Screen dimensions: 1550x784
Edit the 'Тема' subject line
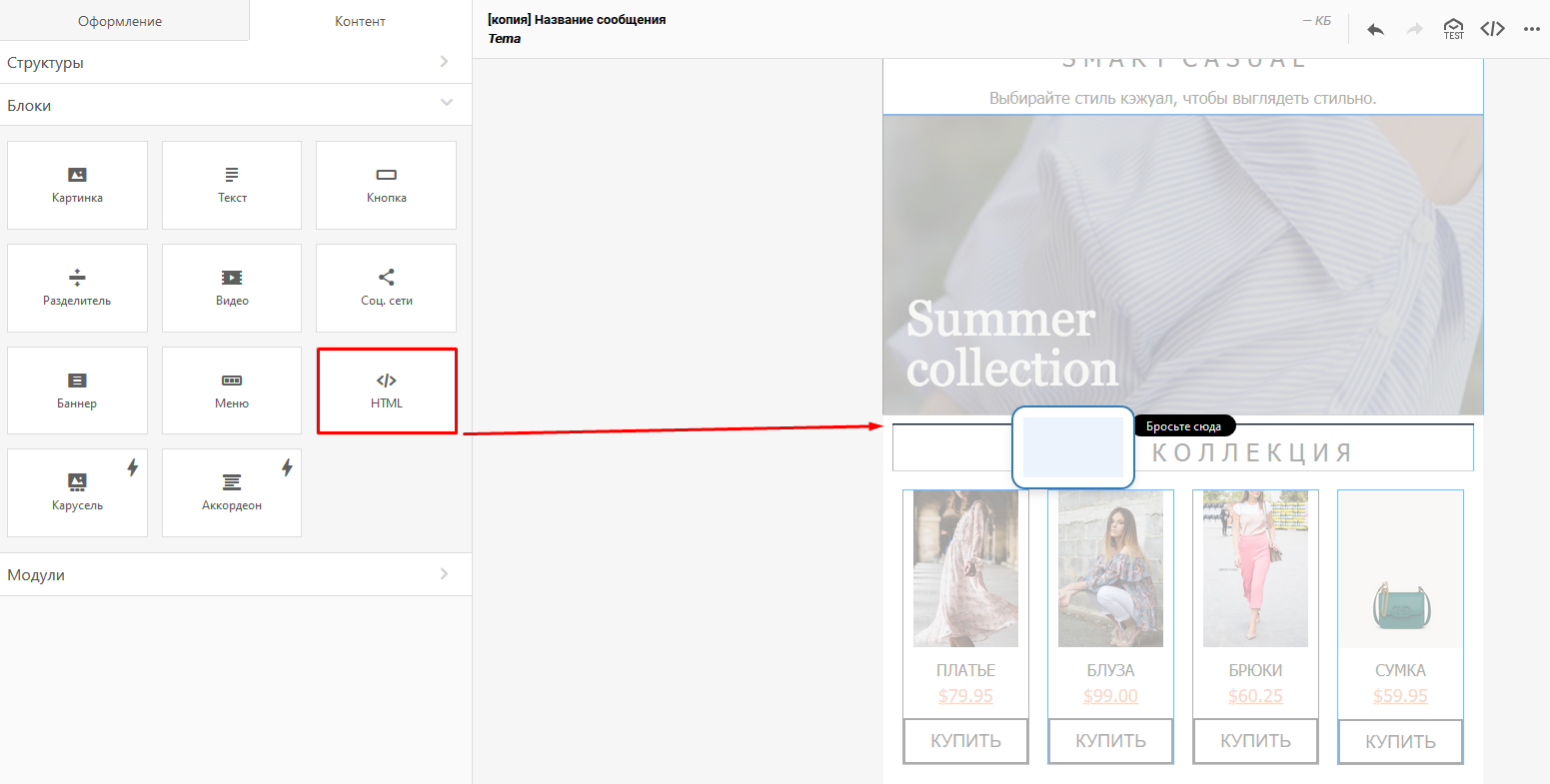pyautogui.click(x=505, y=39)
